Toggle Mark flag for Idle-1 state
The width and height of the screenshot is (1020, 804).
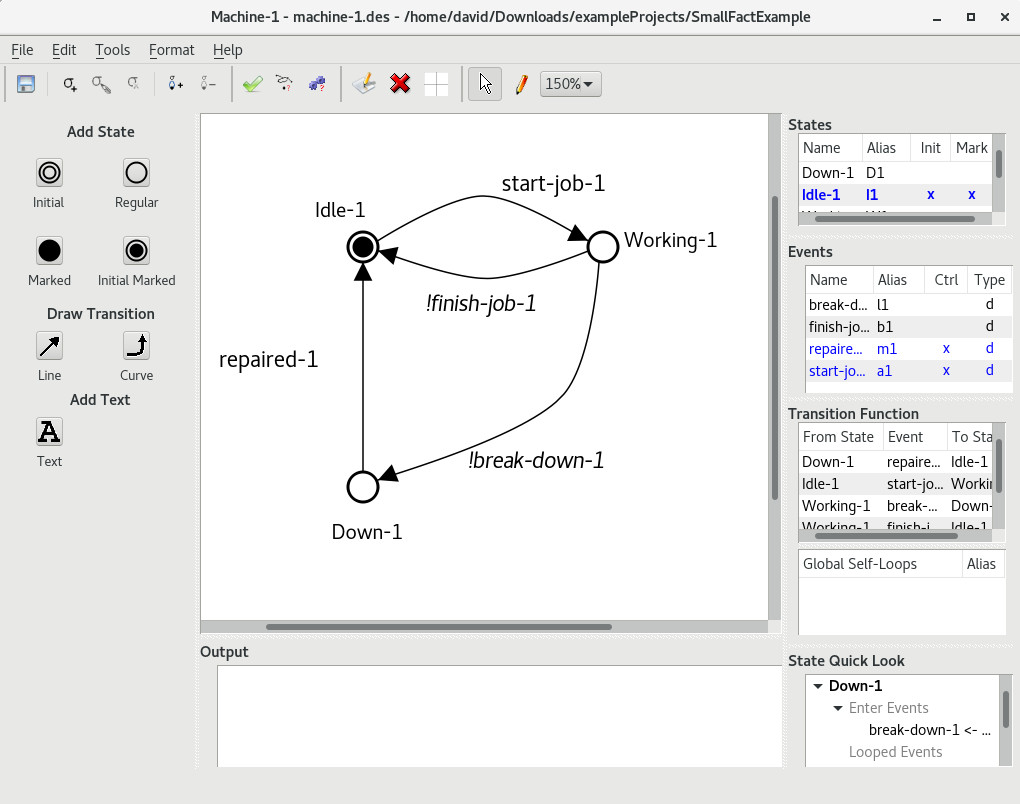[x=971, y=195]
